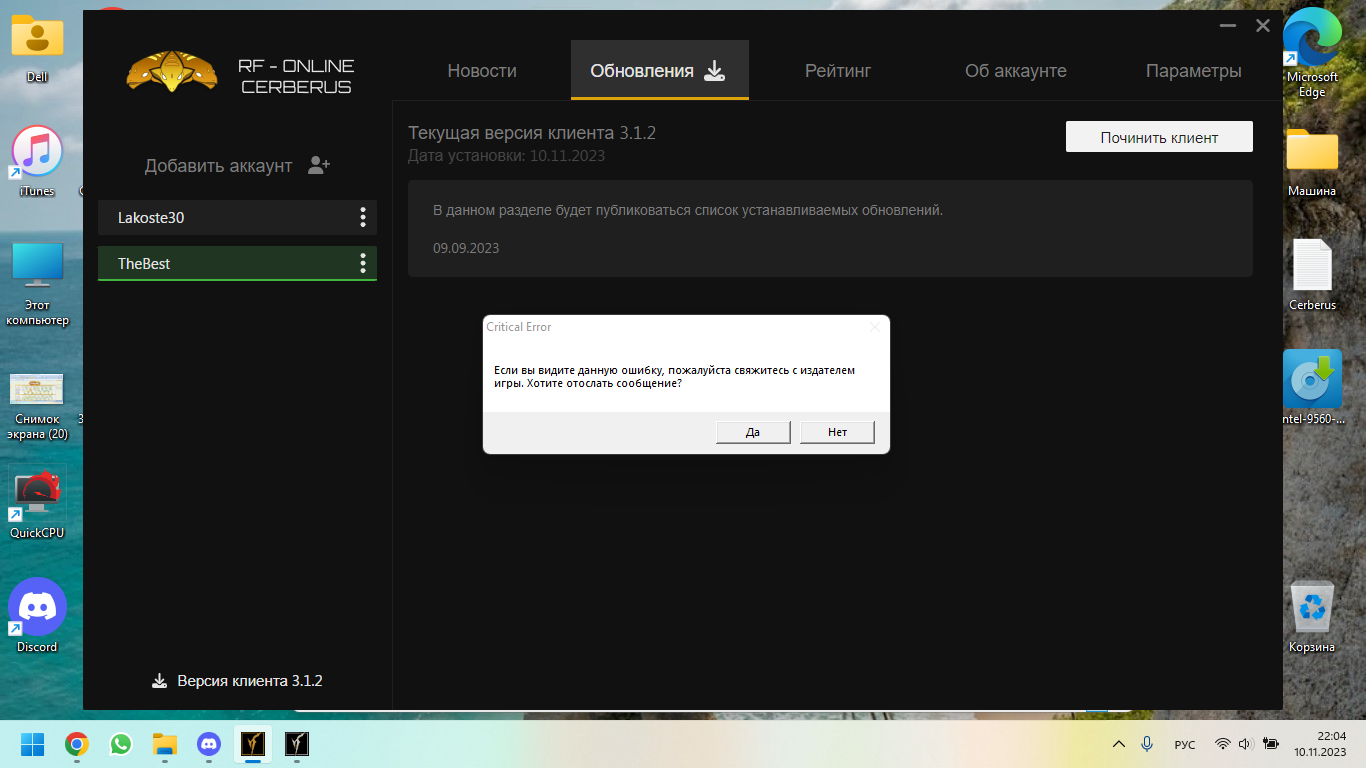Switch to the Новости tab
This screenshot has height=768, width=1366.
482,71
